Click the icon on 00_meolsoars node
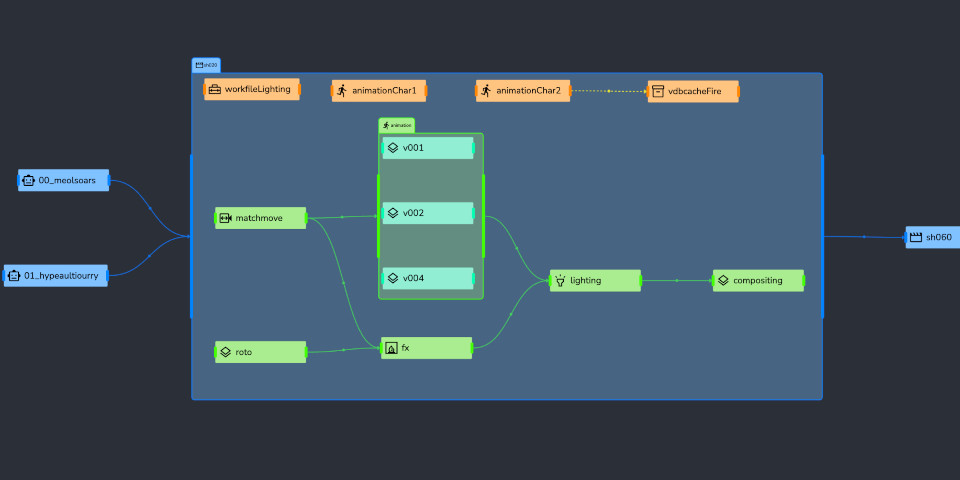Screen dimensions: 960x480 click(x=29, y=181)
